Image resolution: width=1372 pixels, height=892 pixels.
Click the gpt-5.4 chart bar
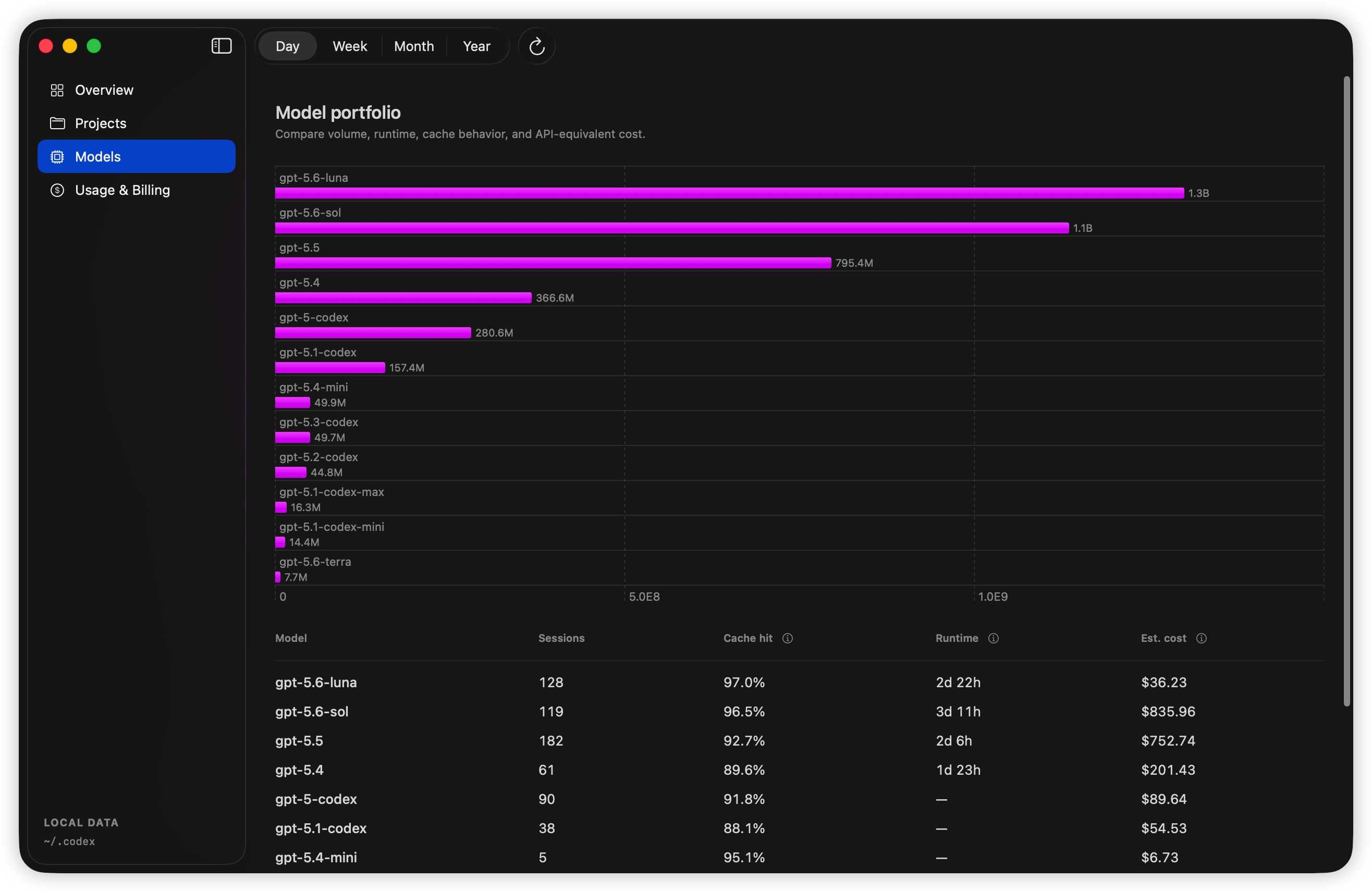click(x=403, y=298)
